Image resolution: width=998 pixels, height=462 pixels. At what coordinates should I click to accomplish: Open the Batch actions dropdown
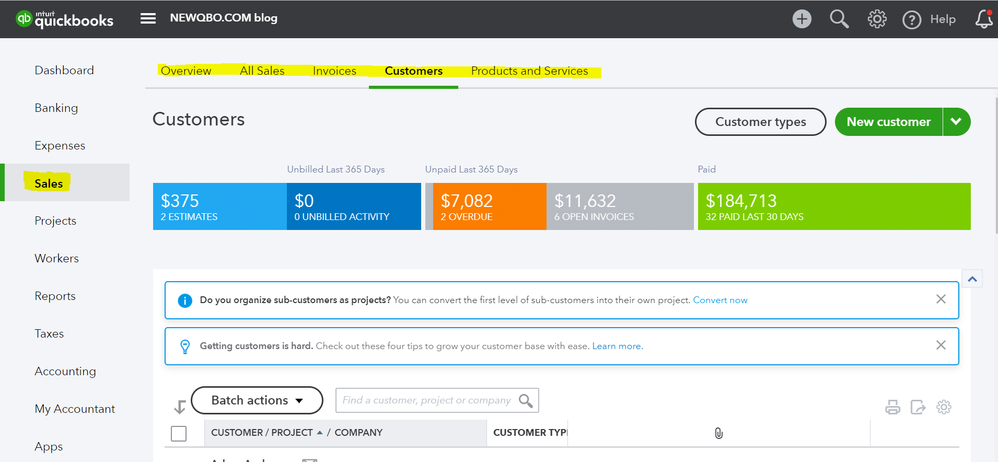pyautogui.click(x=257, y=400)
